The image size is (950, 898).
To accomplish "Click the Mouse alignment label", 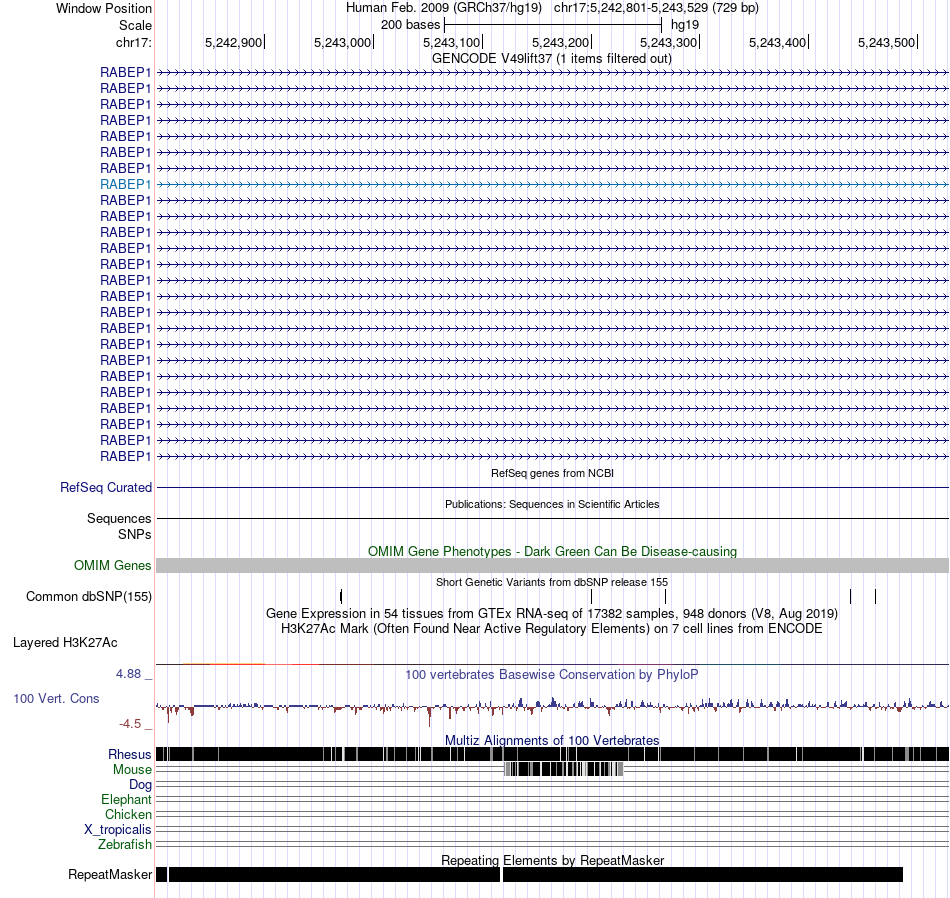I will click(x=132, y=770).
